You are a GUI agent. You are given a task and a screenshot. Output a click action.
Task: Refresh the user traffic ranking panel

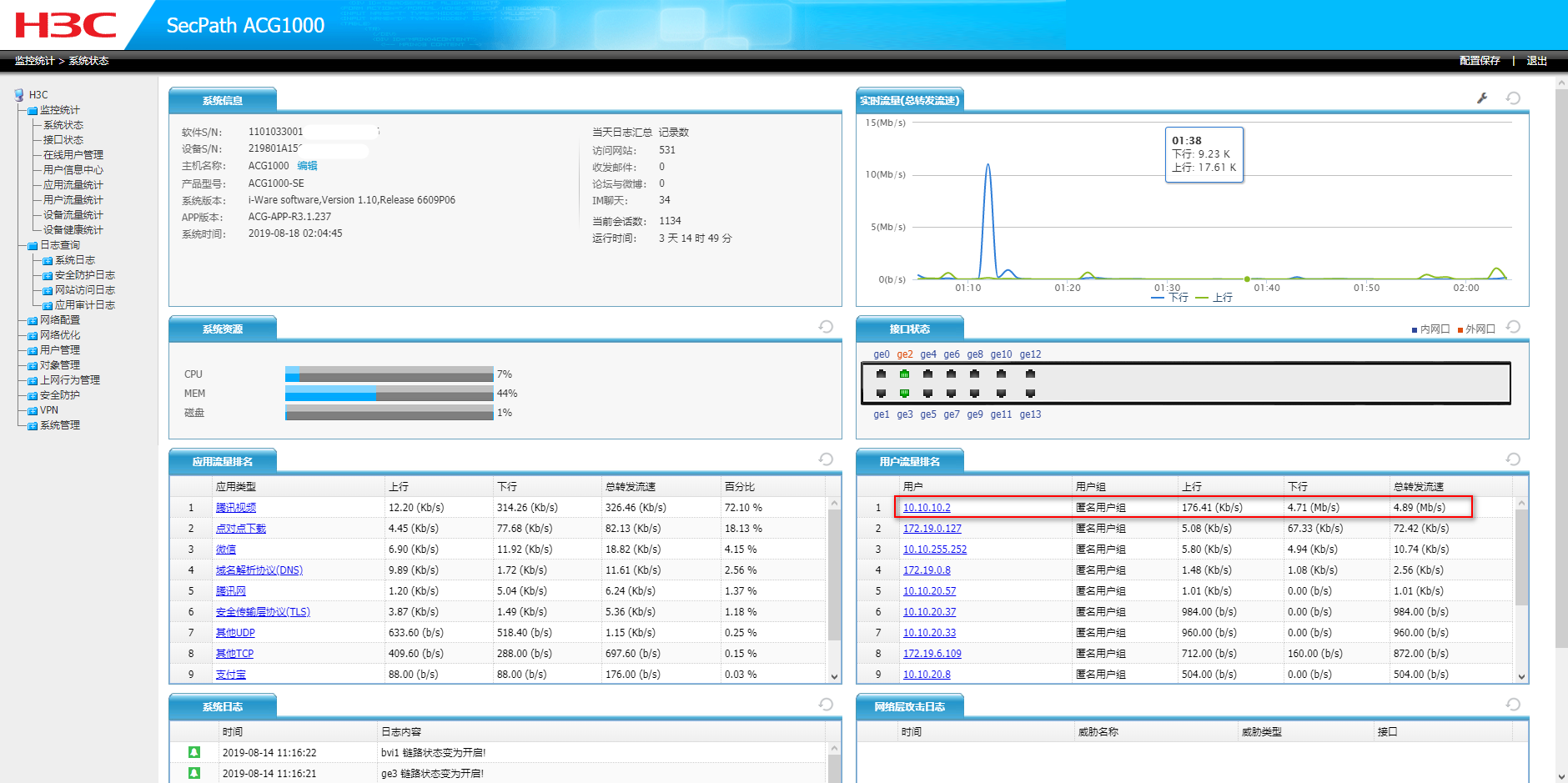1513,459
